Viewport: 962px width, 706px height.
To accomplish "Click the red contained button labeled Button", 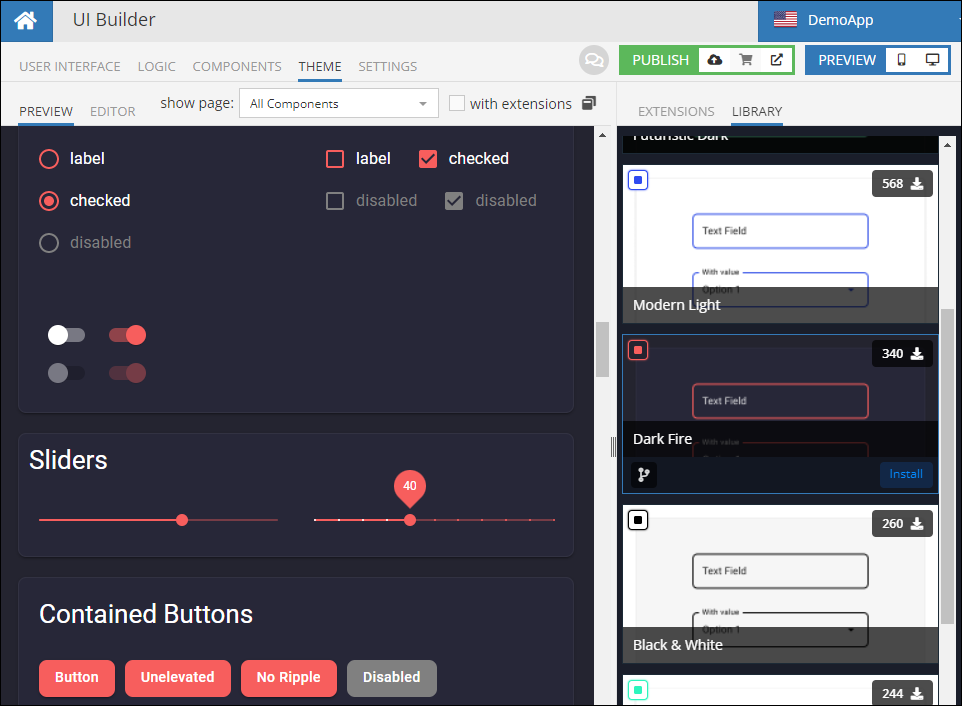I will (77, 677).
